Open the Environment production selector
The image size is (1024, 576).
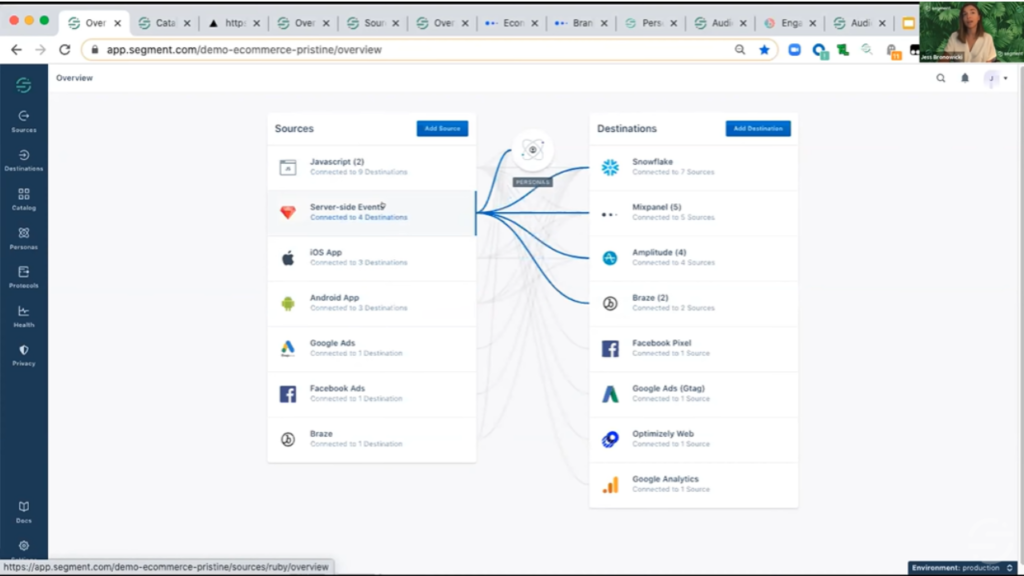point(963,568)
